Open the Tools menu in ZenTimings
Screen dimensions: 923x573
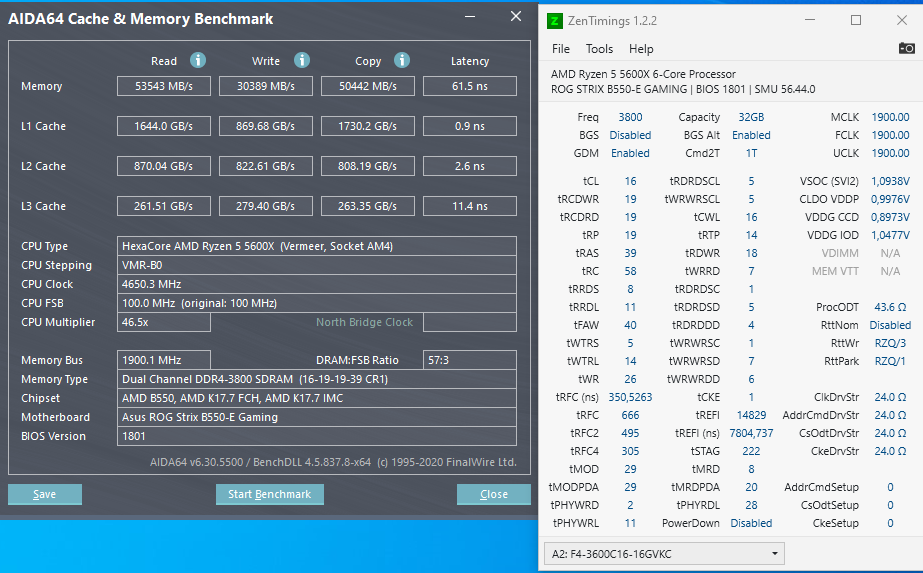[599, 49]
